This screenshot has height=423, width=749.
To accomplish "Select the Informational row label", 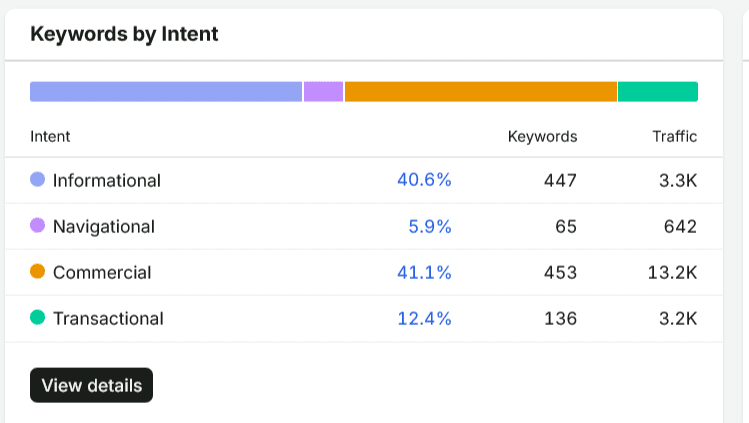I will [107, 180].
